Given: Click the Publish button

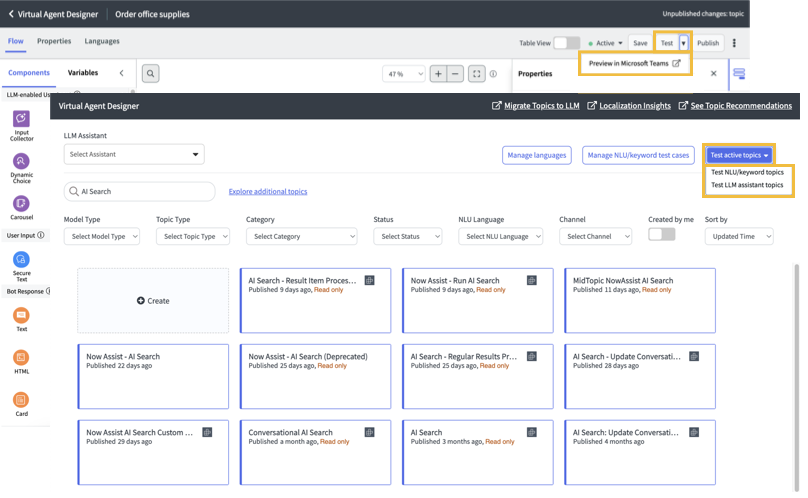Looking at the screenshot, I should tap(708, 43).
